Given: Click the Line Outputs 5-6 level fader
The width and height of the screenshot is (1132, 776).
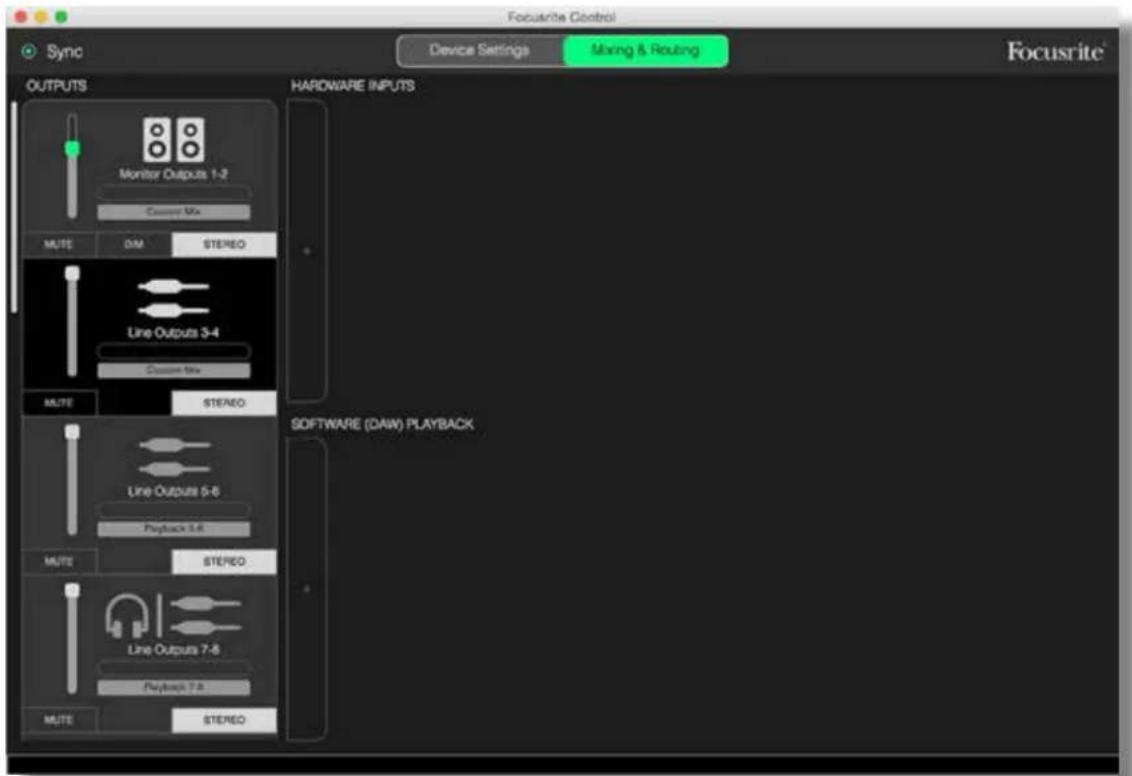Looking at the screenshot, I should [x=72, y=480].
